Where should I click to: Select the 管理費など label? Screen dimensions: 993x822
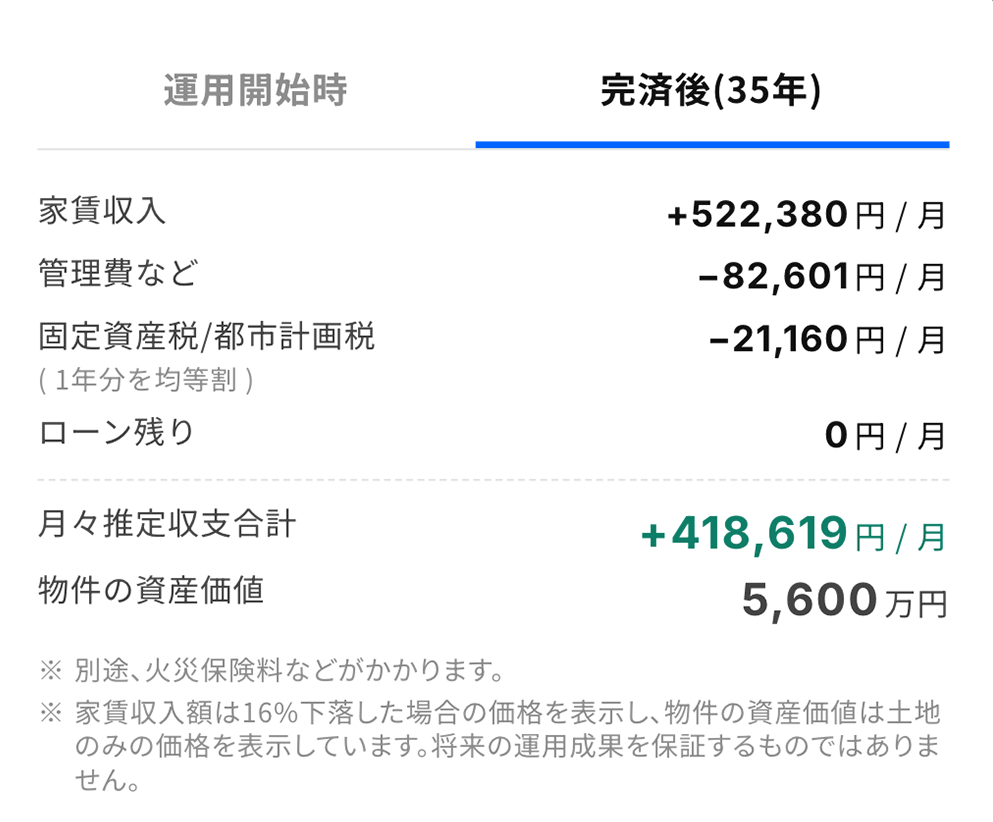tap(117, 273)
